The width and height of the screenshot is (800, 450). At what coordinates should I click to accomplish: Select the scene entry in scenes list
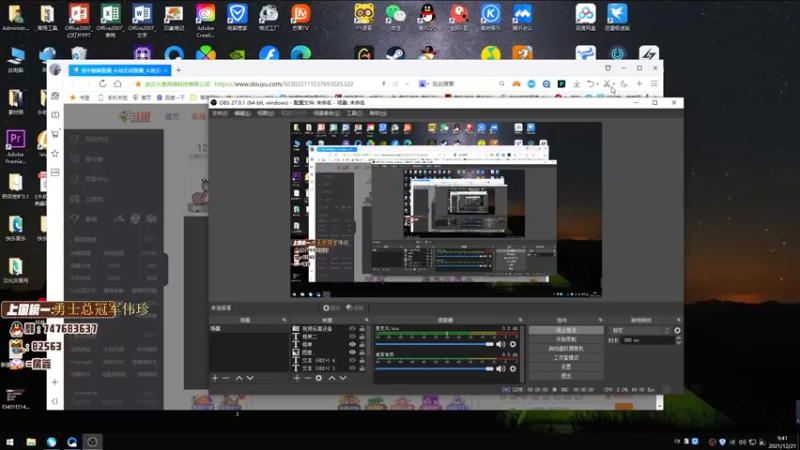(249, 329)
